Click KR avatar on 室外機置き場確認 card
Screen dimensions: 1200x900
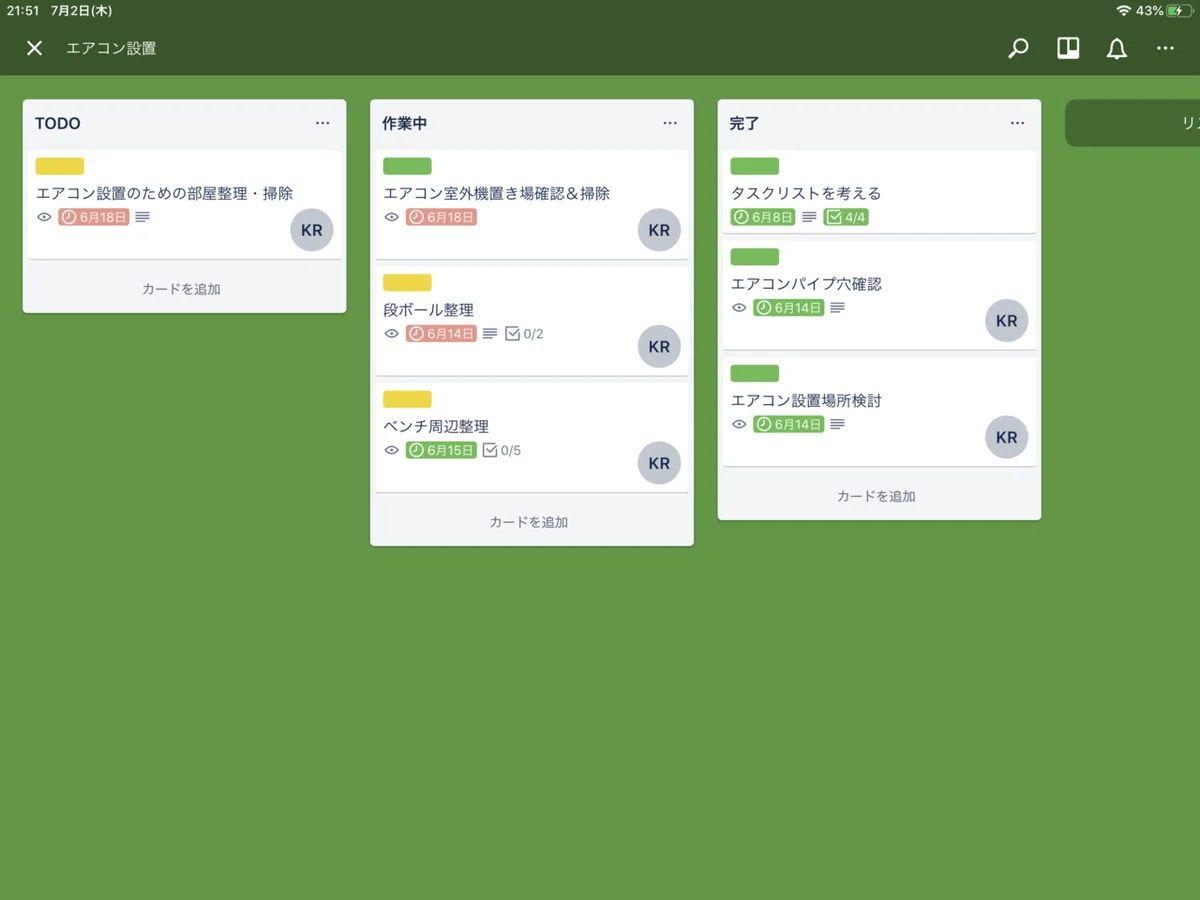click(659, 230)
